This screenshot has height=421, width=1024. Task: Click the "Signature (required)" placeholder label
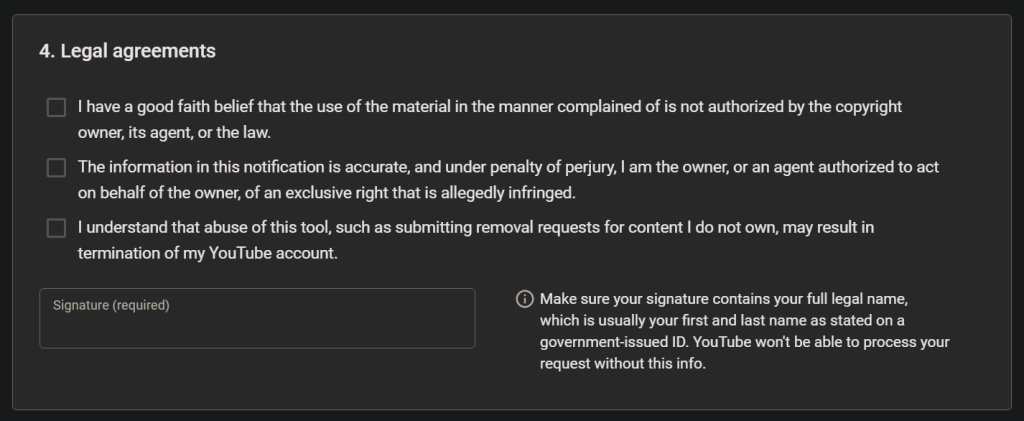[x=111, y=305]
